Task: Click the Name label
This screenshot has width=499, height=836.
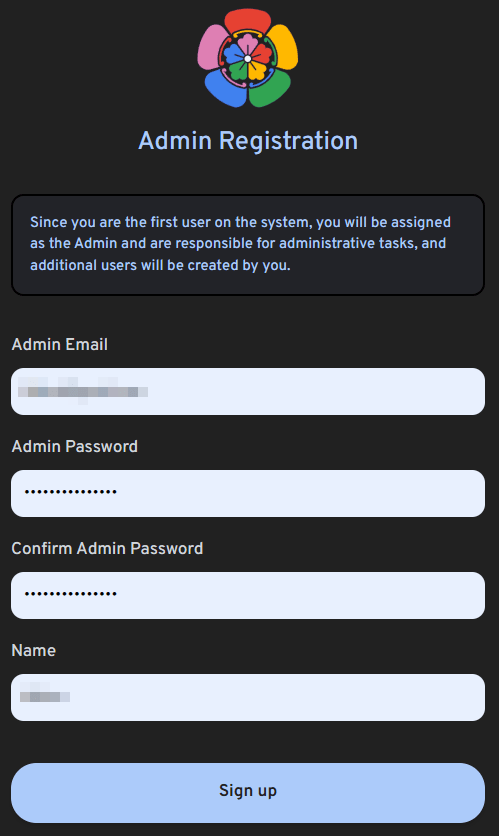Action: [34, 650]
